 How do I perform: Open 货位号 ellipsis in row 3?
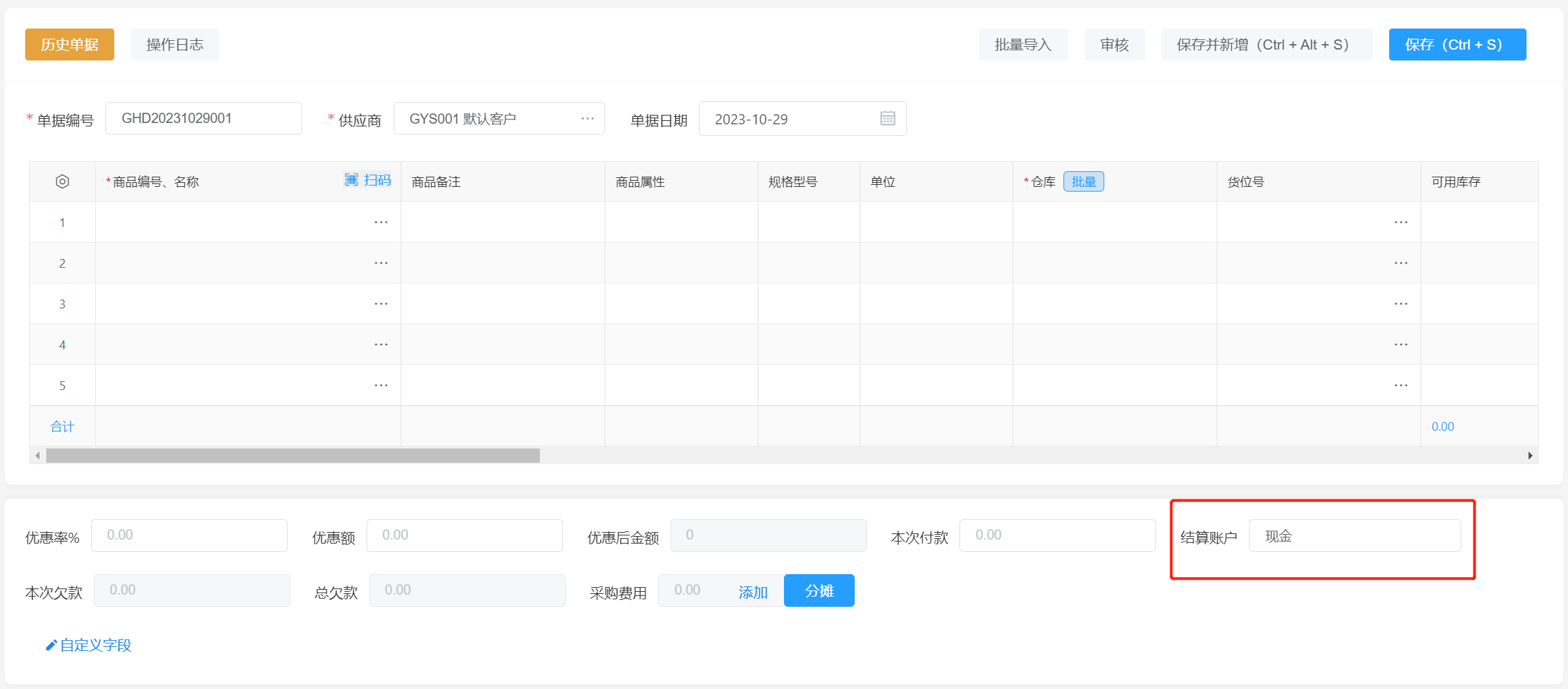coord(1401,304)
